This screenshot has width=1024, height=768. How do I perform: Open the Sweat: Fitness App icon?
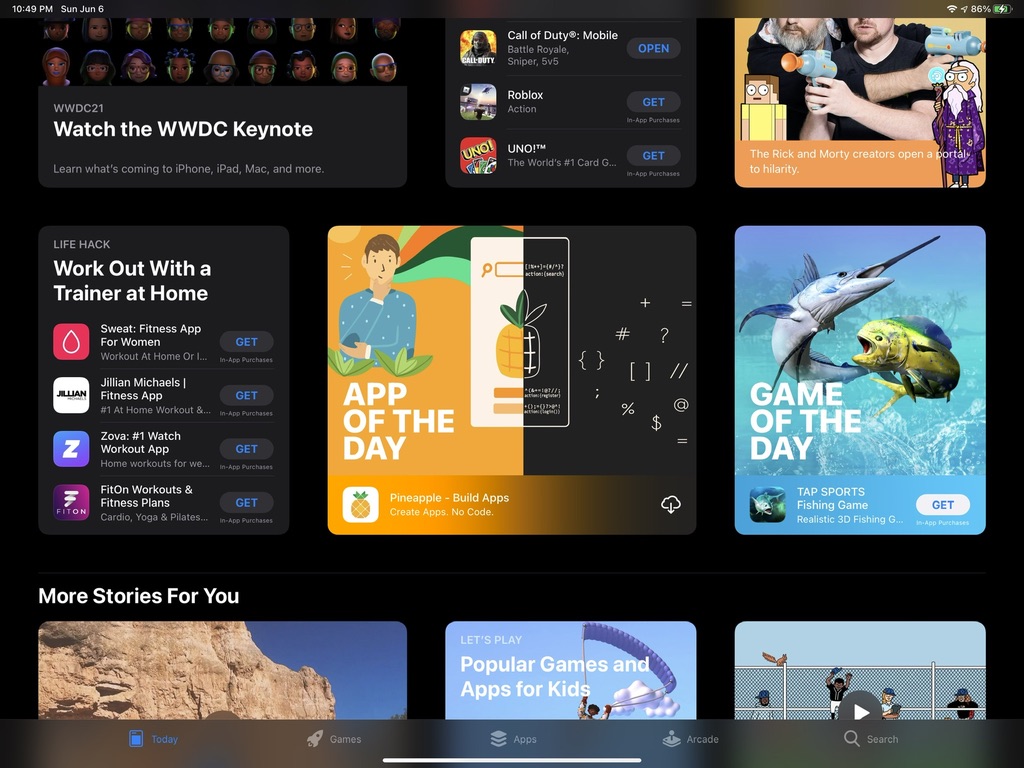pos(71,342)
